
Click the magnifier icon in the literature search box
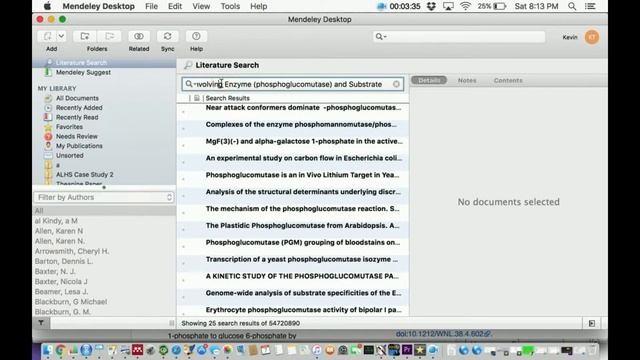(189, 84)
